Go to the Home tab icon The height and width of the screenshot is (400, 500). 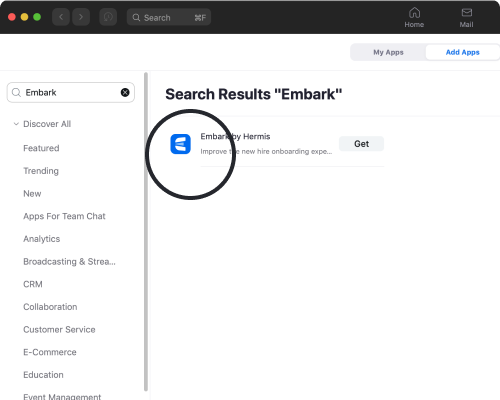414,17
